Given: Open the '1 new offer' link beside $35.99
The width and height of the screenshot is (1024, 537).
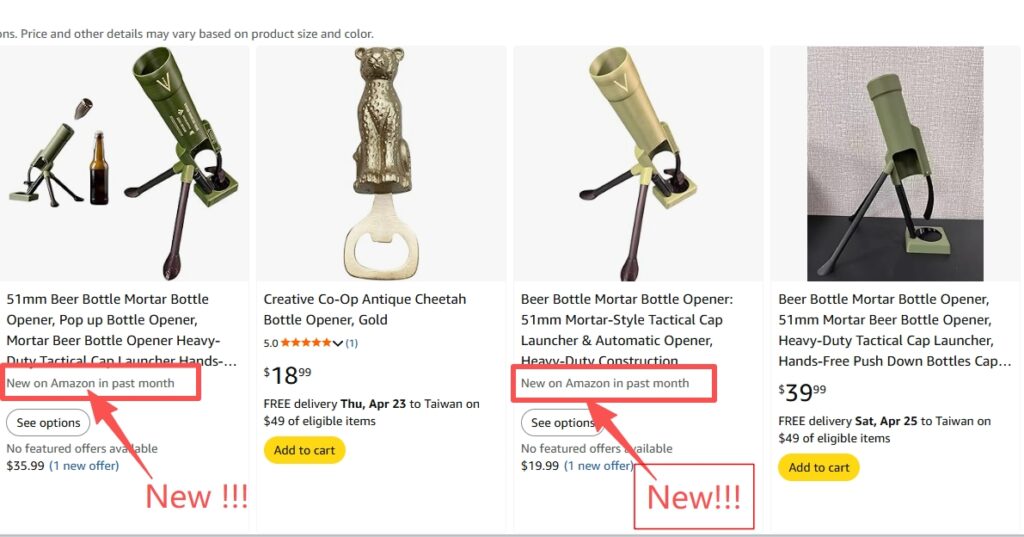Looking at the screenshot, I should click(84, 466).
